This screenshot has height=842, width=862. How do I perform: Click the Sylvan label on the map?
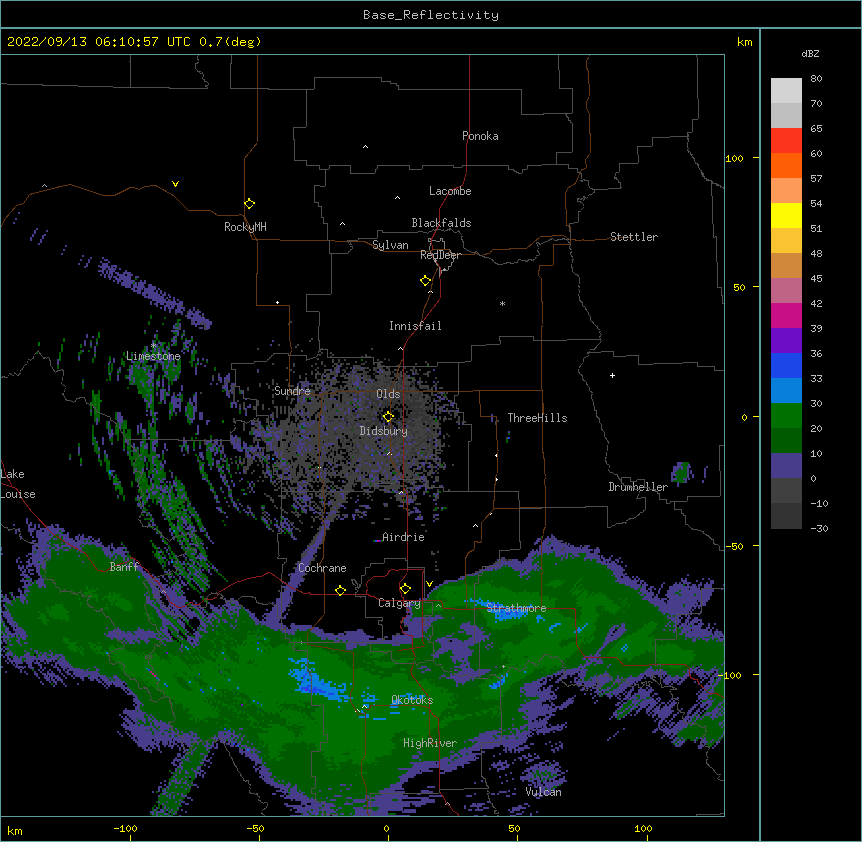pos(390,245)
